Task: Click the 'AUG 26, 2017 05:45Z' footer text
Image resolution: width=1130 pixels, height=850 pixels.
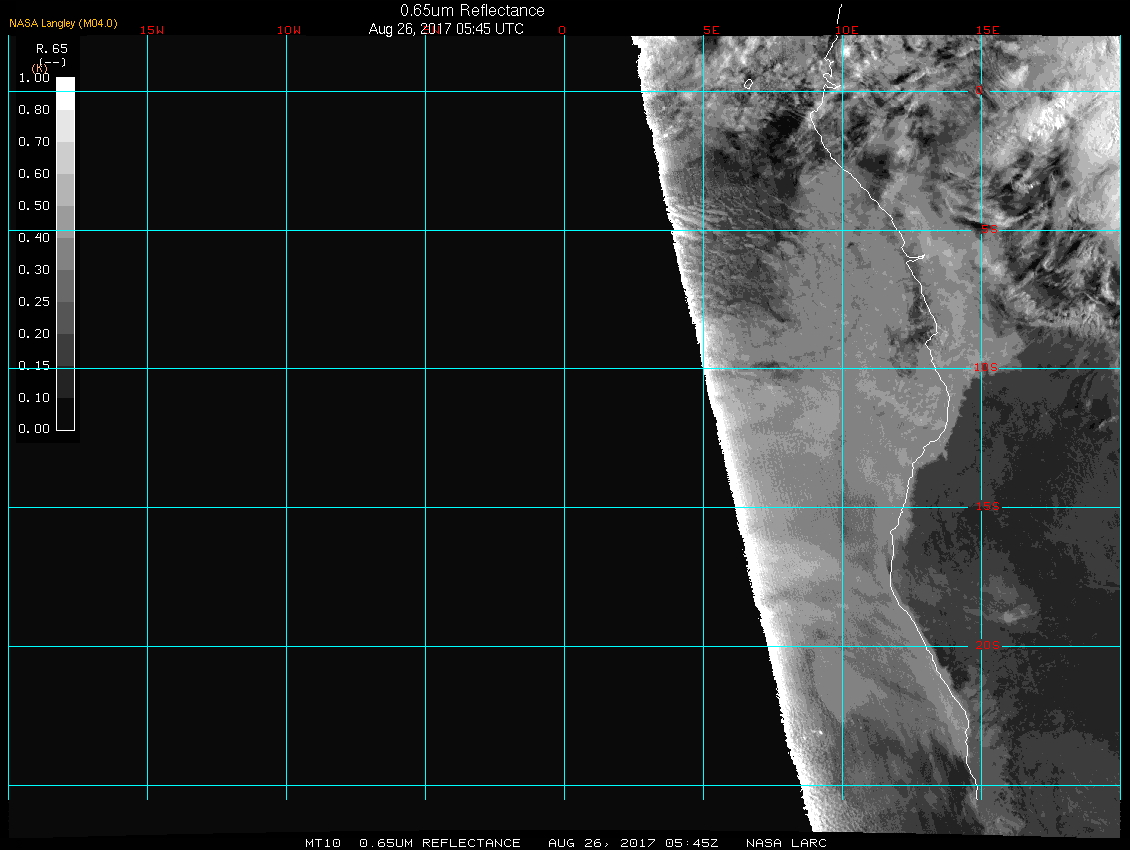Action: click(x=633, y=843)
